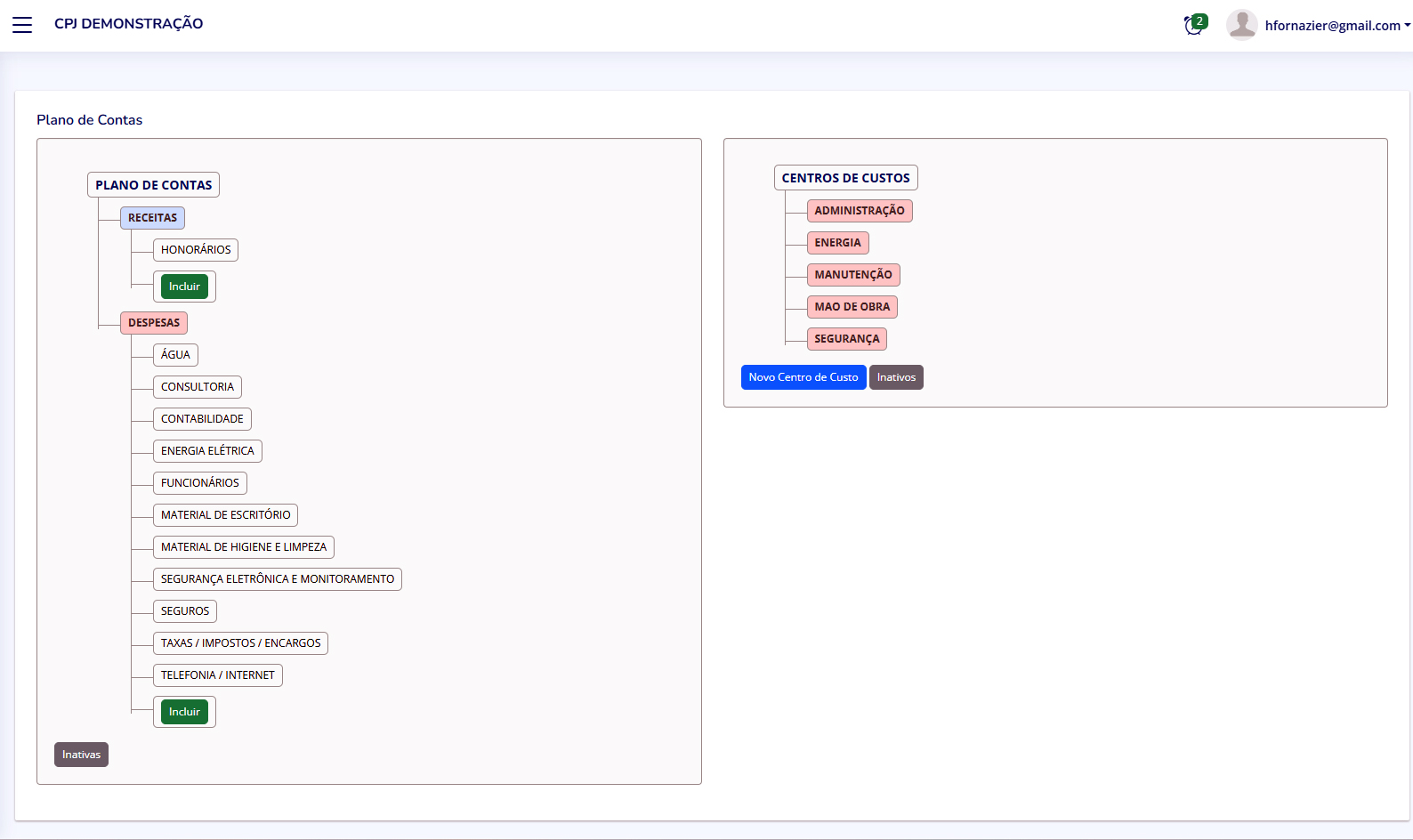Select the SEGURANÇA cost center
1413x840 pixels.
click(x=846, y=339)
